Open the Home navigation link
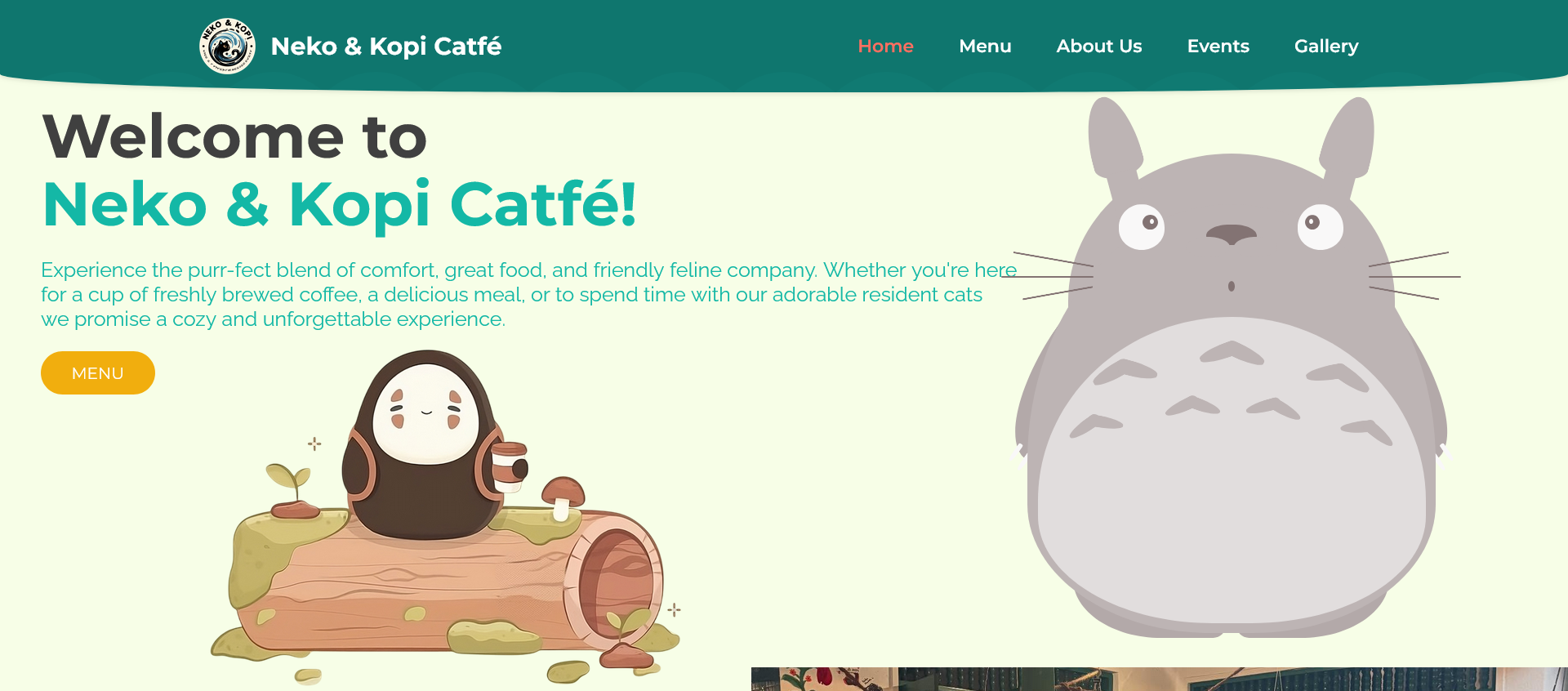The image size is (1568, 691). tap(885, 47)
